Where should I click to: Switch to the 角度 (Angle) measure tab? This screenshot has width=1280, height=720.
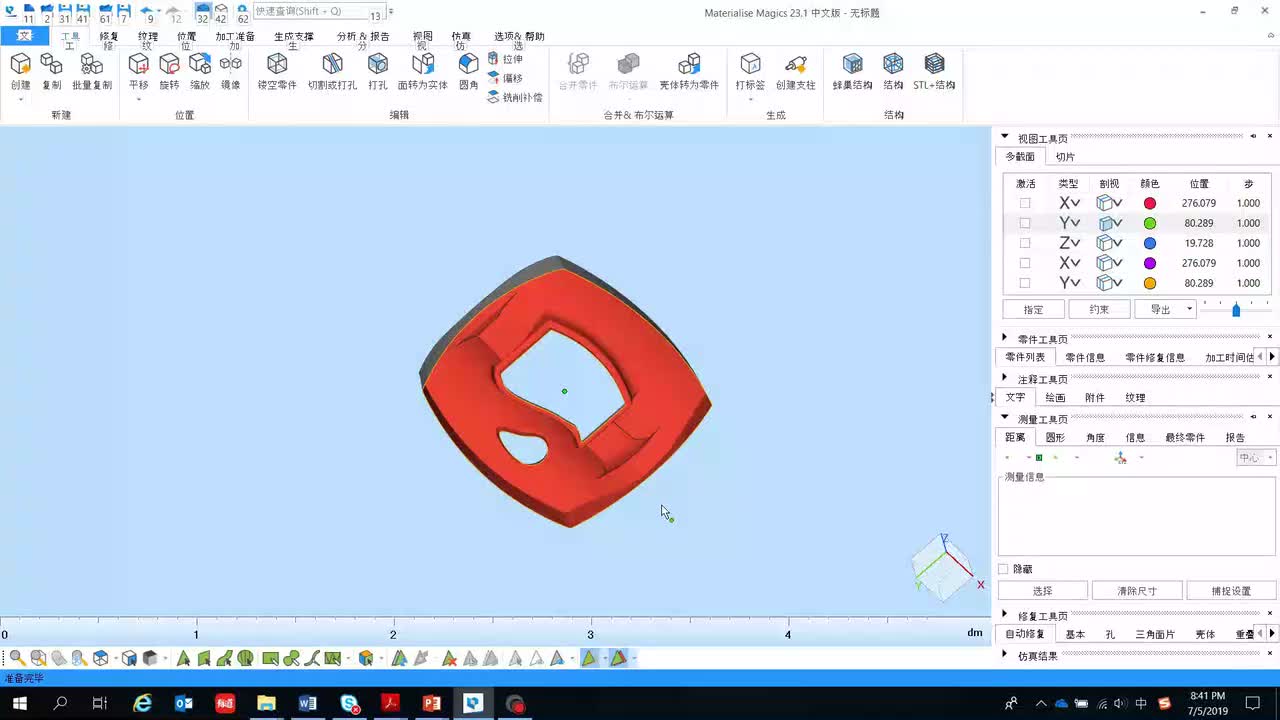coord(1095,437)
